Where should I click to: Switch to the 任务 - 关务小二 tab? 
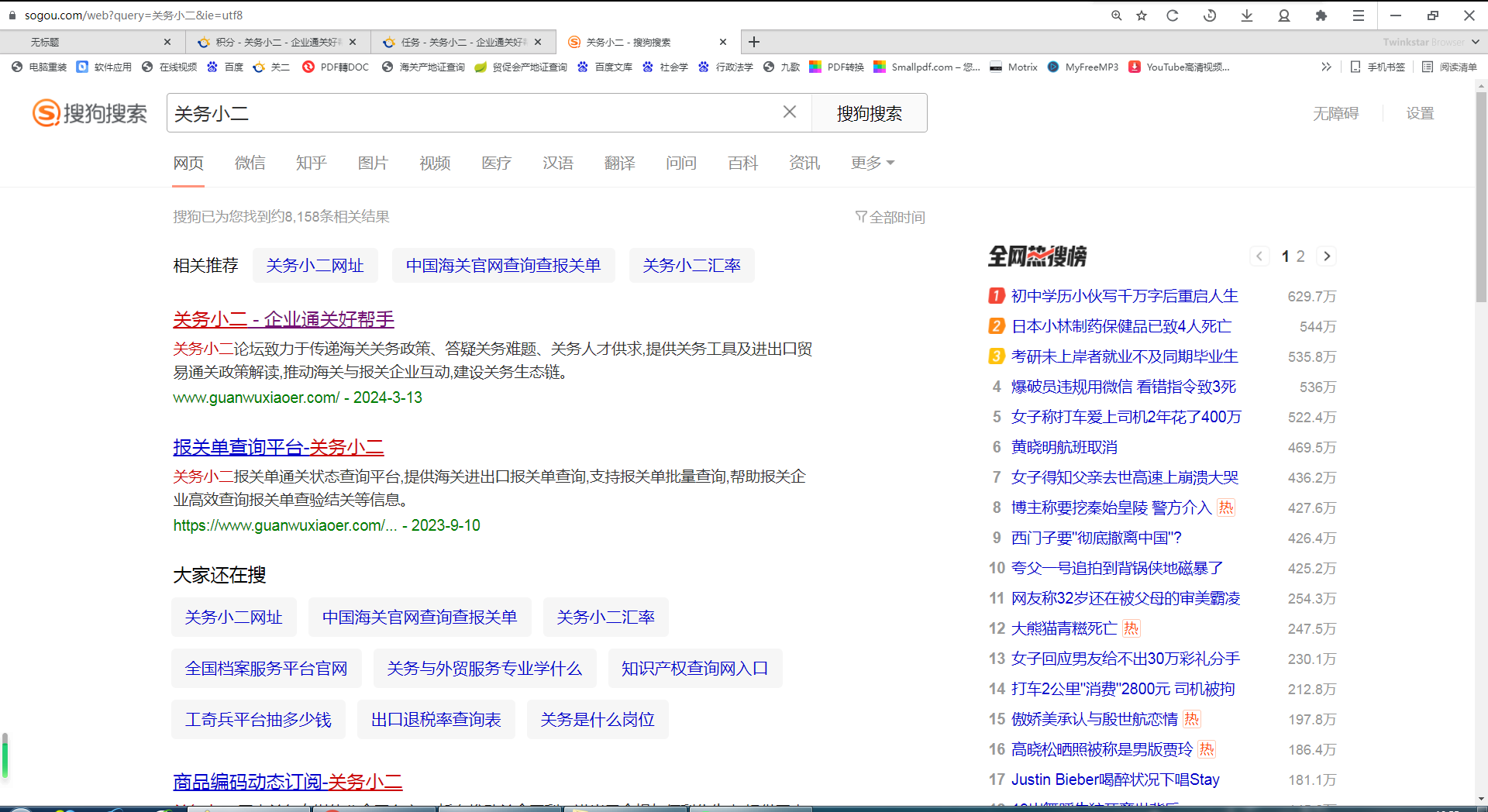(x=463, y=42)
